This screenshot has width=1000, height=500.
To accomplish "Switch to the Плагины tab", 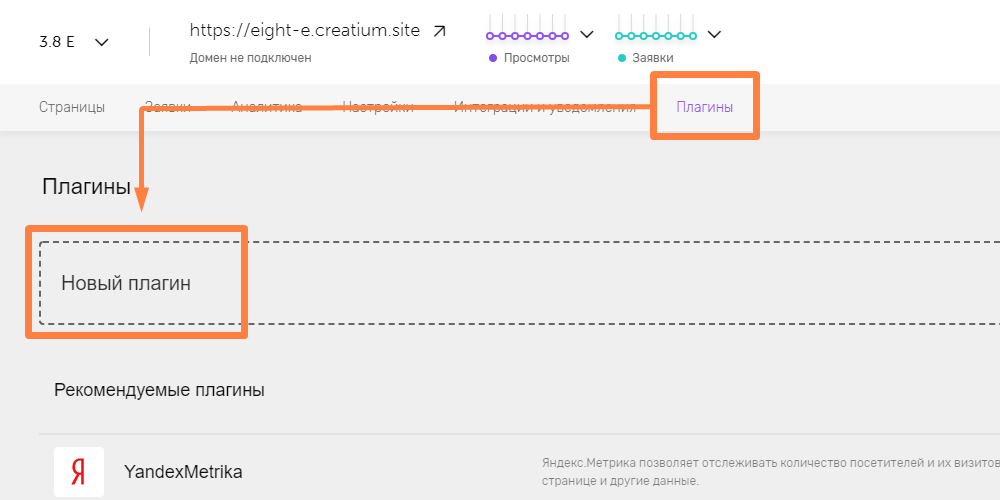I will 704,107.
